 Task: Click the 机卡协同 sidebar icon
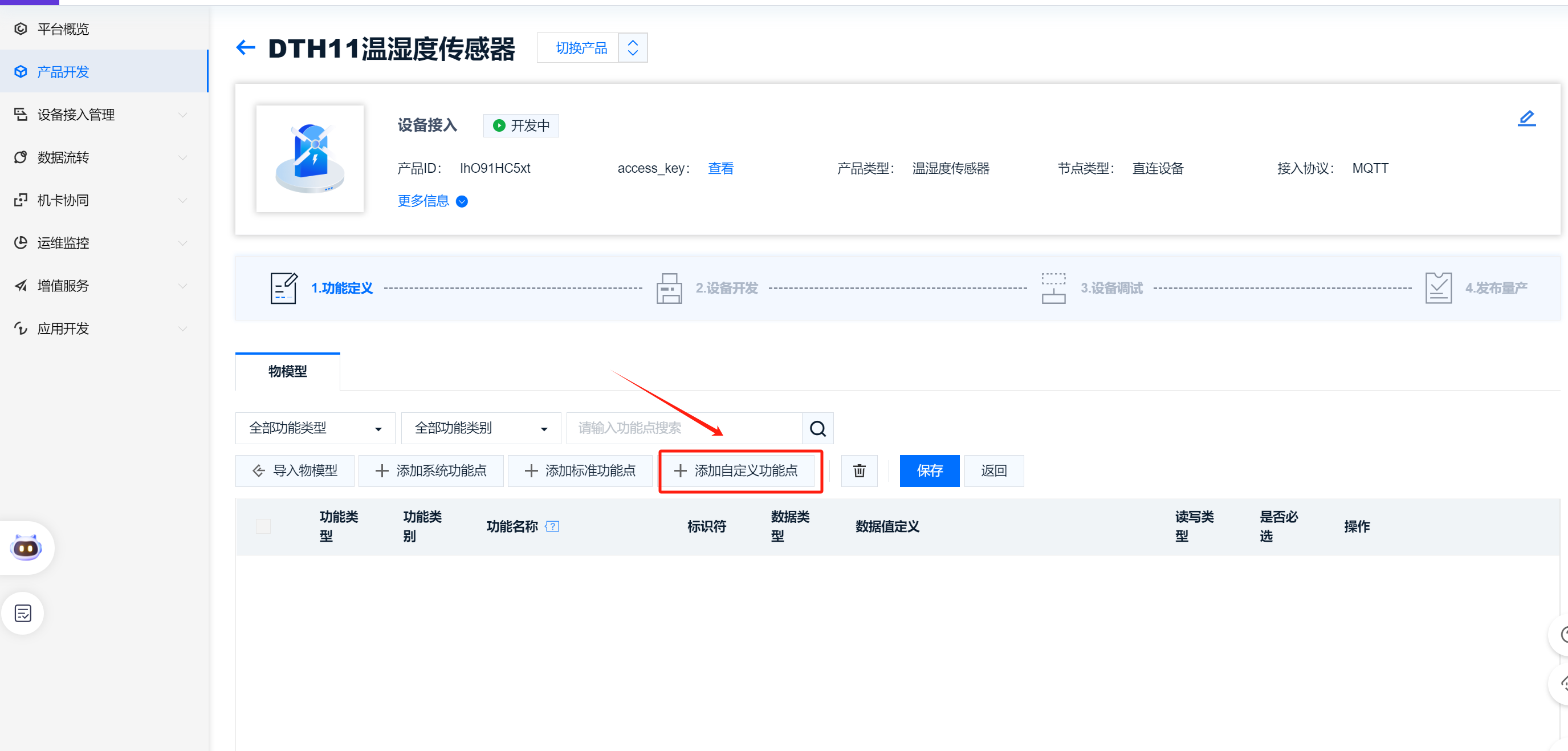(21, 200)
